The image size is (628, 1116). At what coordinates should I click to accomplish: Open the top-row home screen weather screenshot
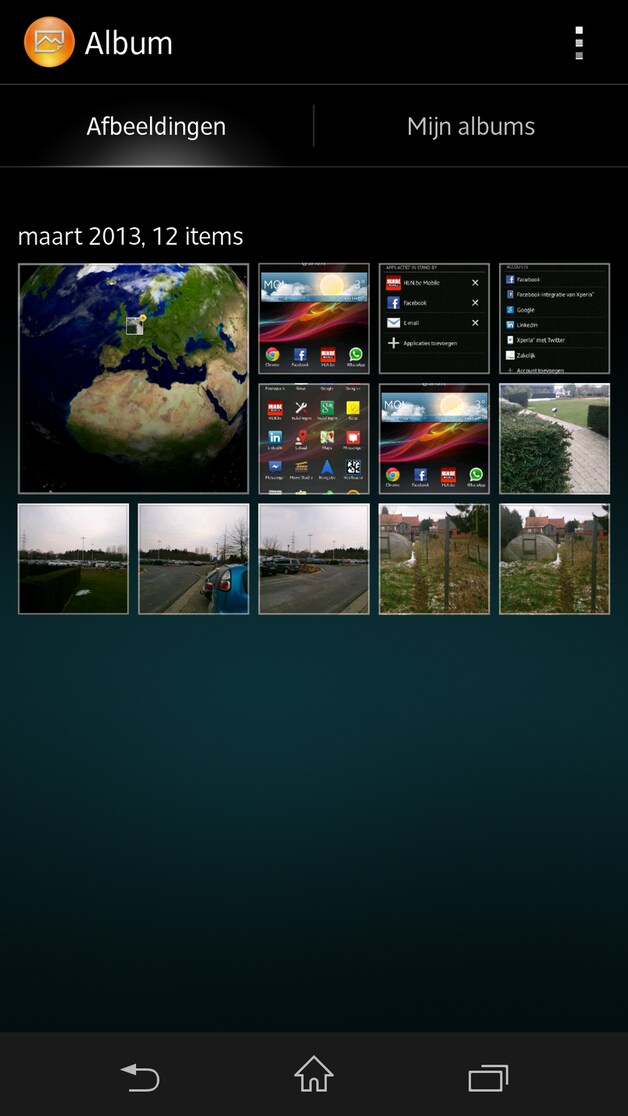click(313, 318)
